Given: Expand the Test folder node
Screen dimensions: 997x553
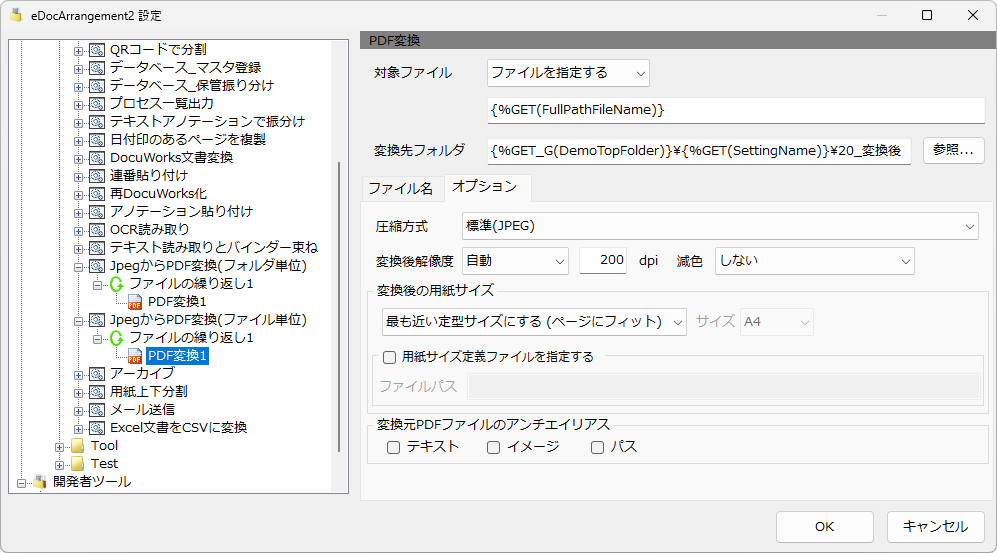Looking at the screenshot, I should [x=60, y=464].
